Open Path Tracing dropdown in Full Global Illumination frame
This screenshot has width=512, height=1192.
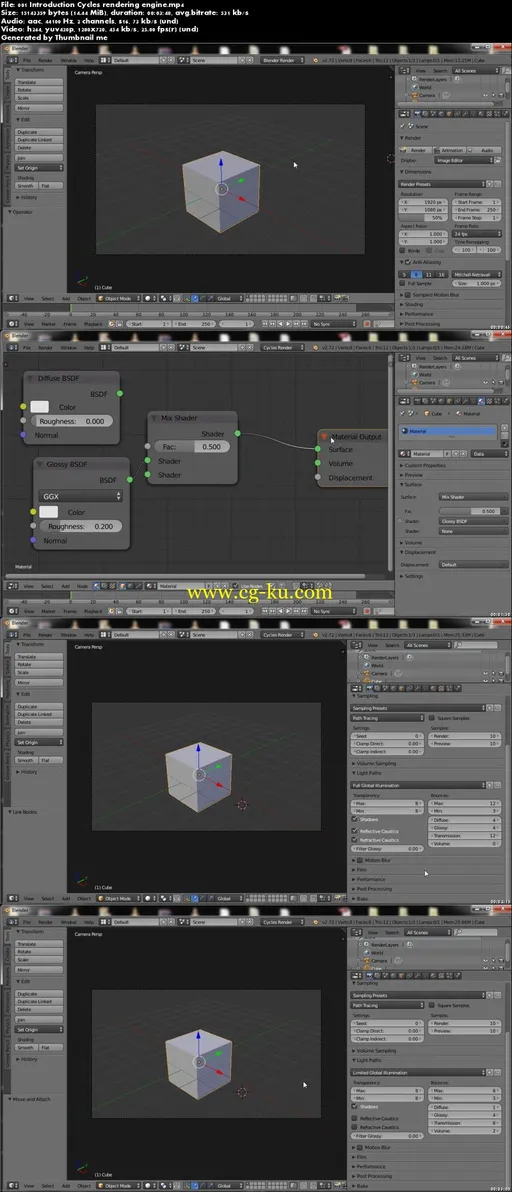387,718
